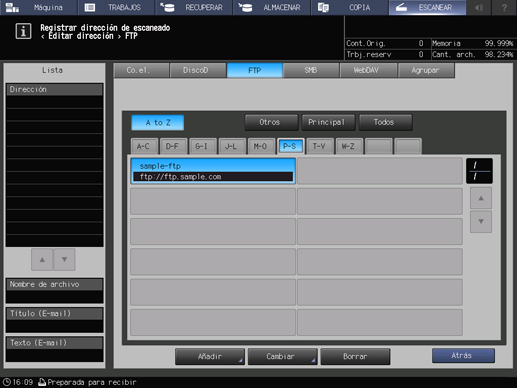
Task: Select the Agrupar tab
Action: pos(426,70)
